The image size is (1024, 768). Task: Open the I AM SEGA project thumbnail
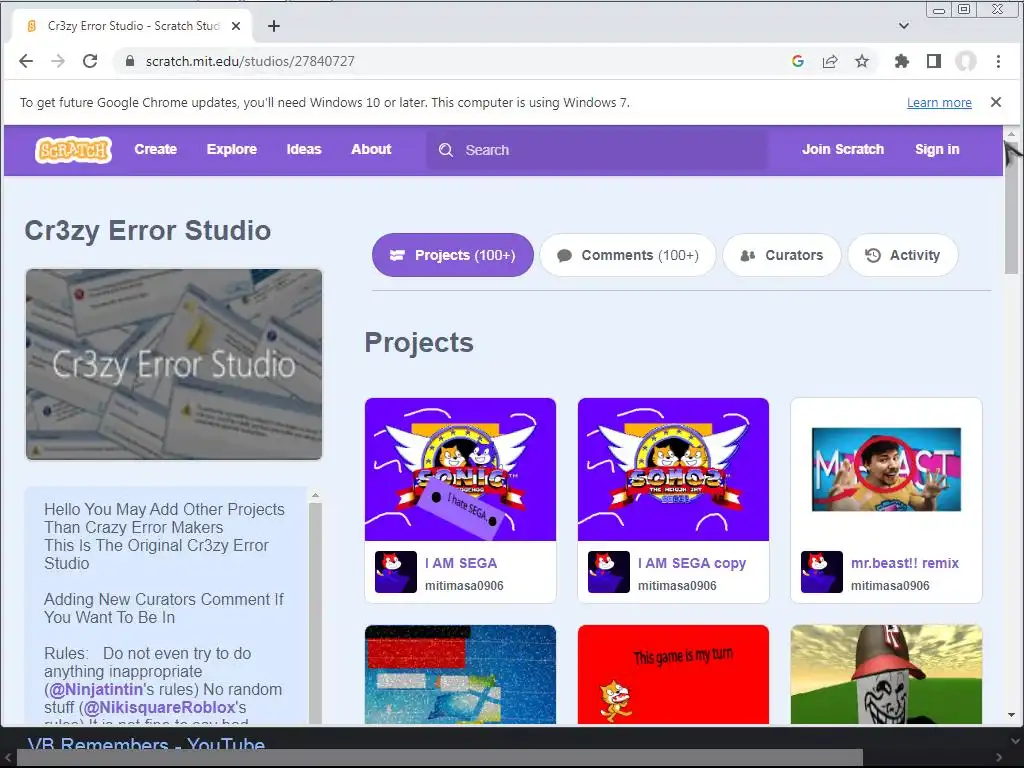(x=460, y=470)
